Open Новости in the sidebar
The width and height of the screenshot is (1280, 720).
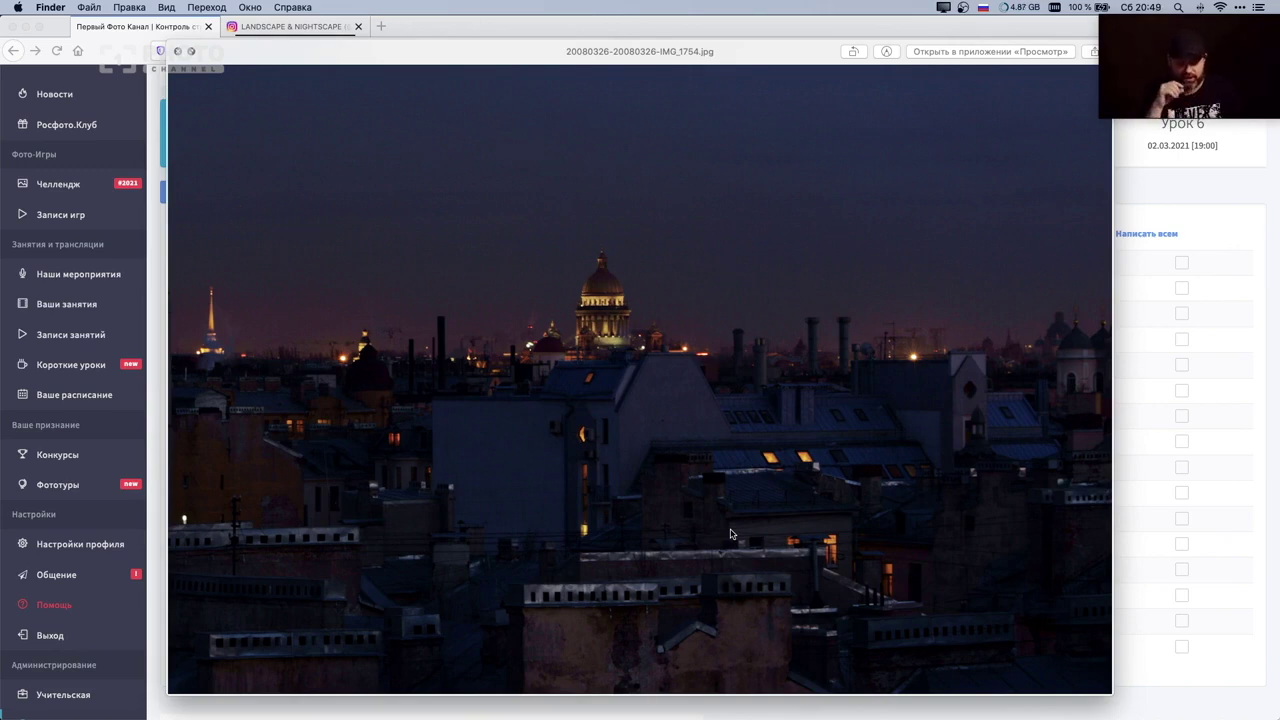point(54,94)
